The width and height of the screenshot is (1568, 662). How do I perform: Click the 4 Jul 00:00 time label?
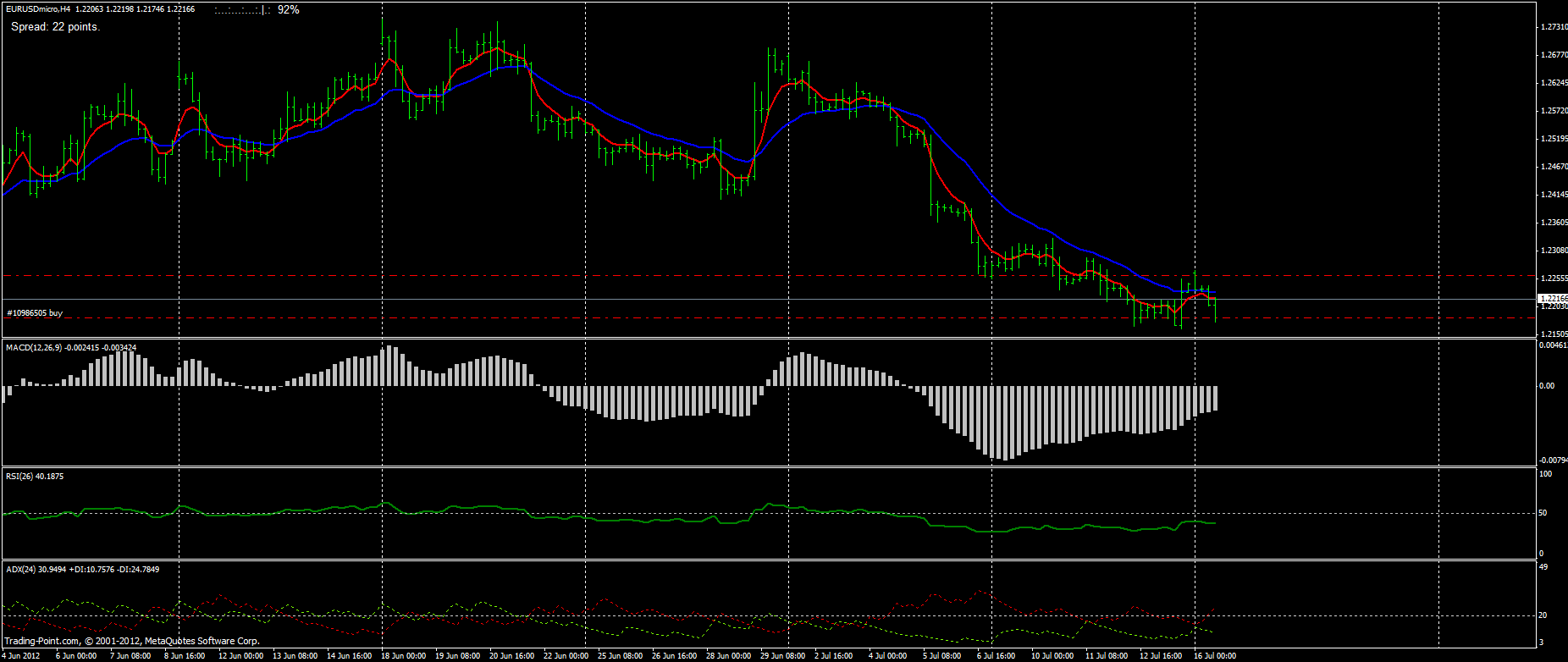887,656
